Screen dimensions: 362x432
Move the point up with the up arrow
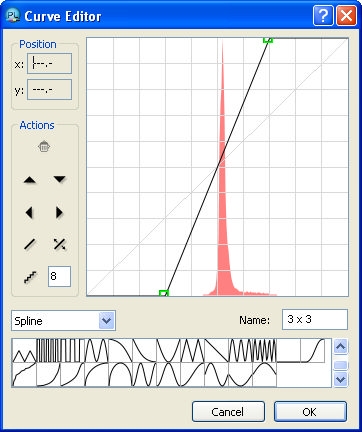click(30, 180)
